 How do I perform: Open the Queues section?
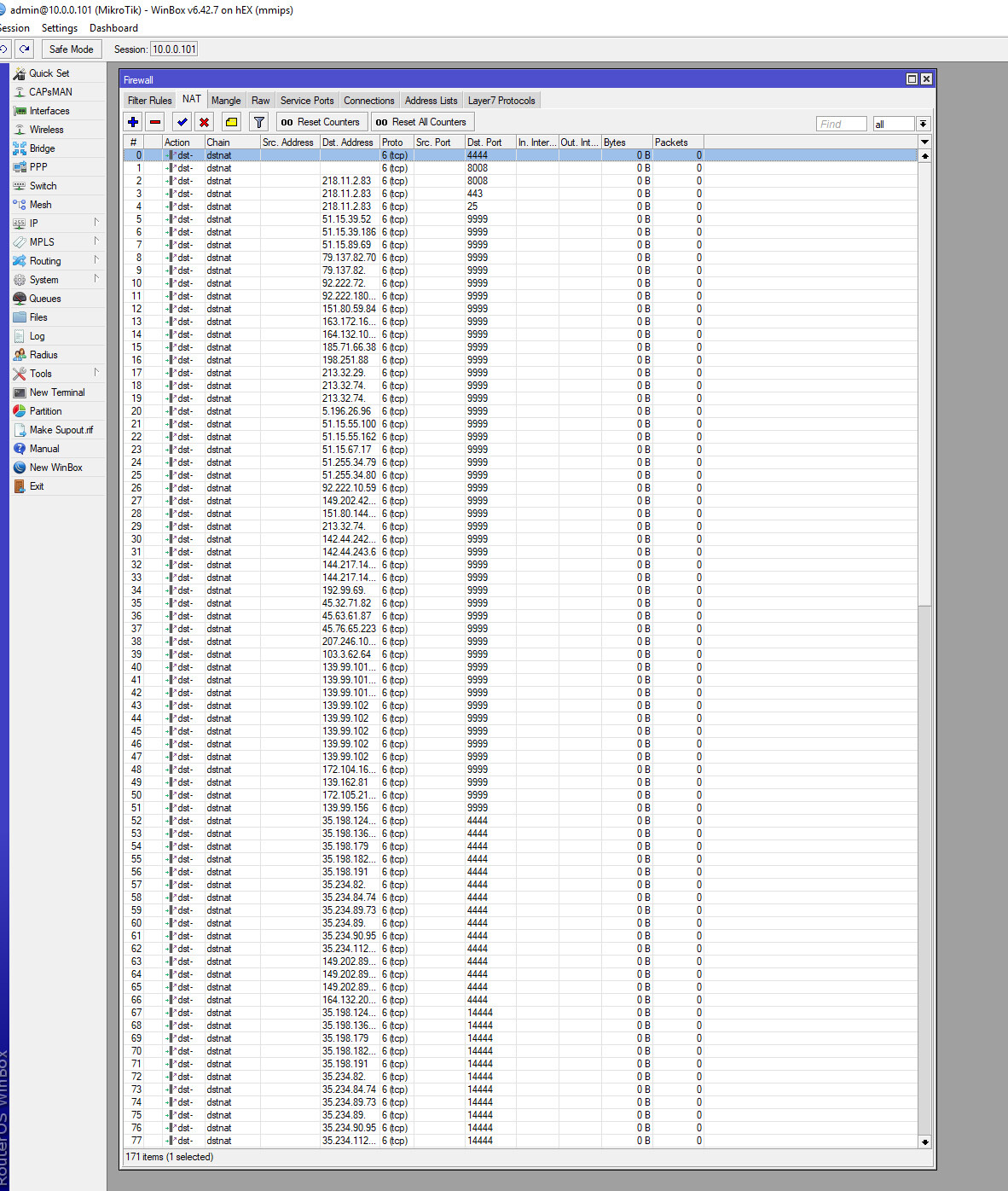tap(45, 299)
